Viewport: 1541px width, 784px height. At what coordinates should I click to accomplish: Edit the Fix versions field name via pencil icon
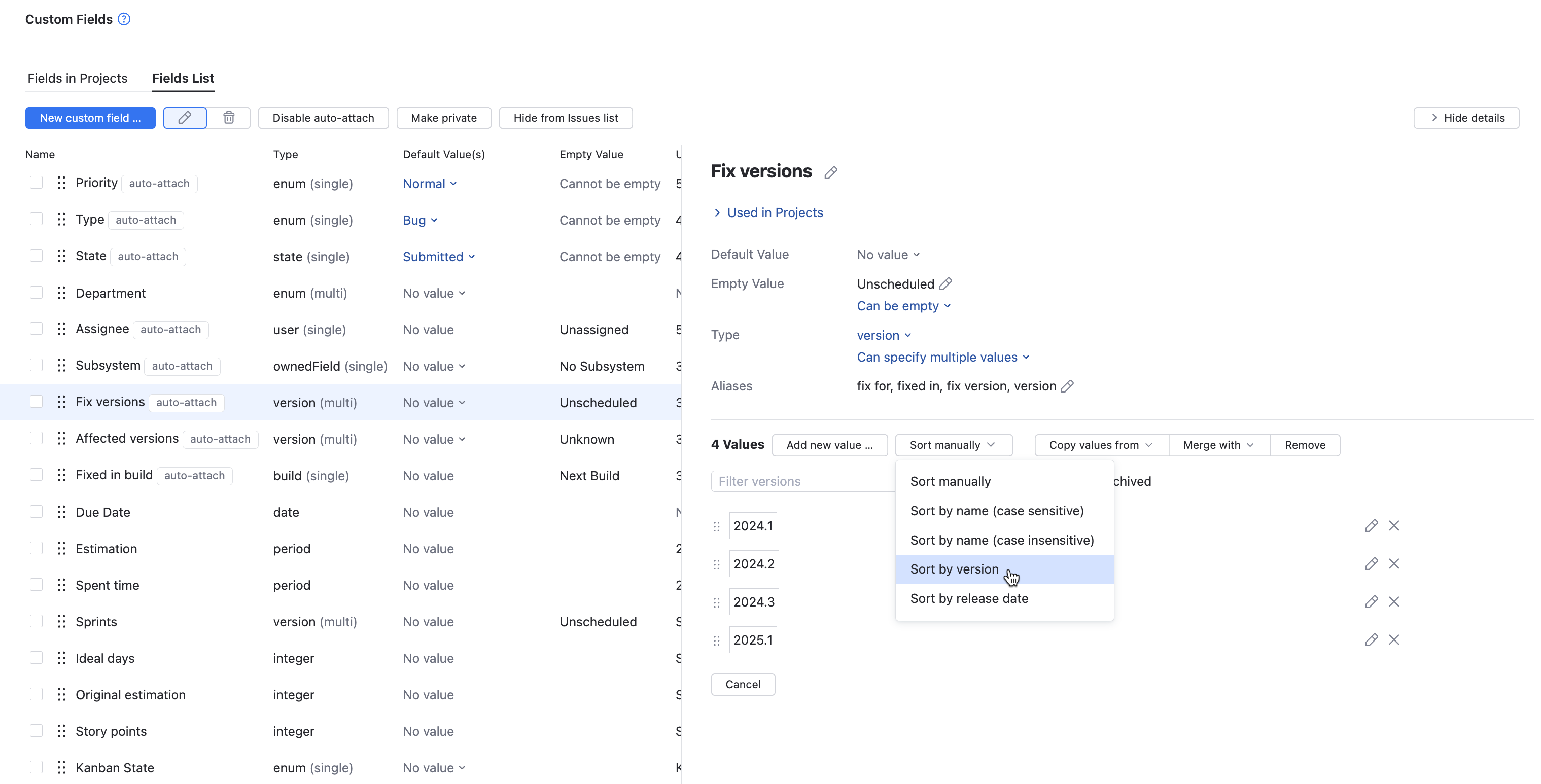click(831, 172)
